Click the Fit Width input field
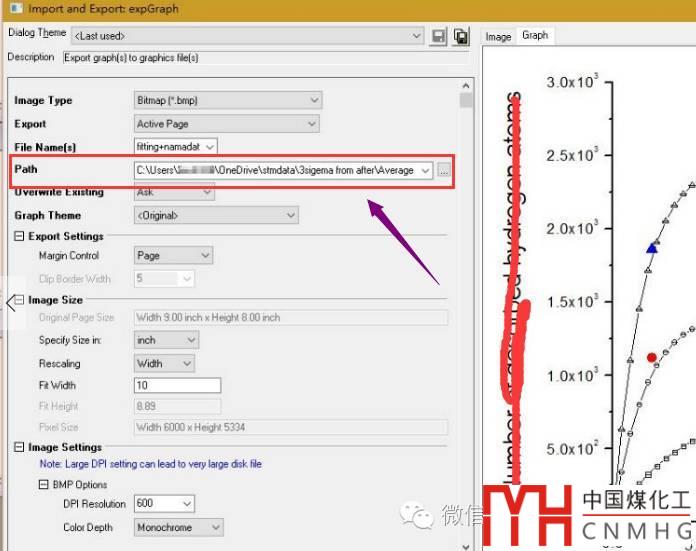696x551 pixels. pos(176,385)
